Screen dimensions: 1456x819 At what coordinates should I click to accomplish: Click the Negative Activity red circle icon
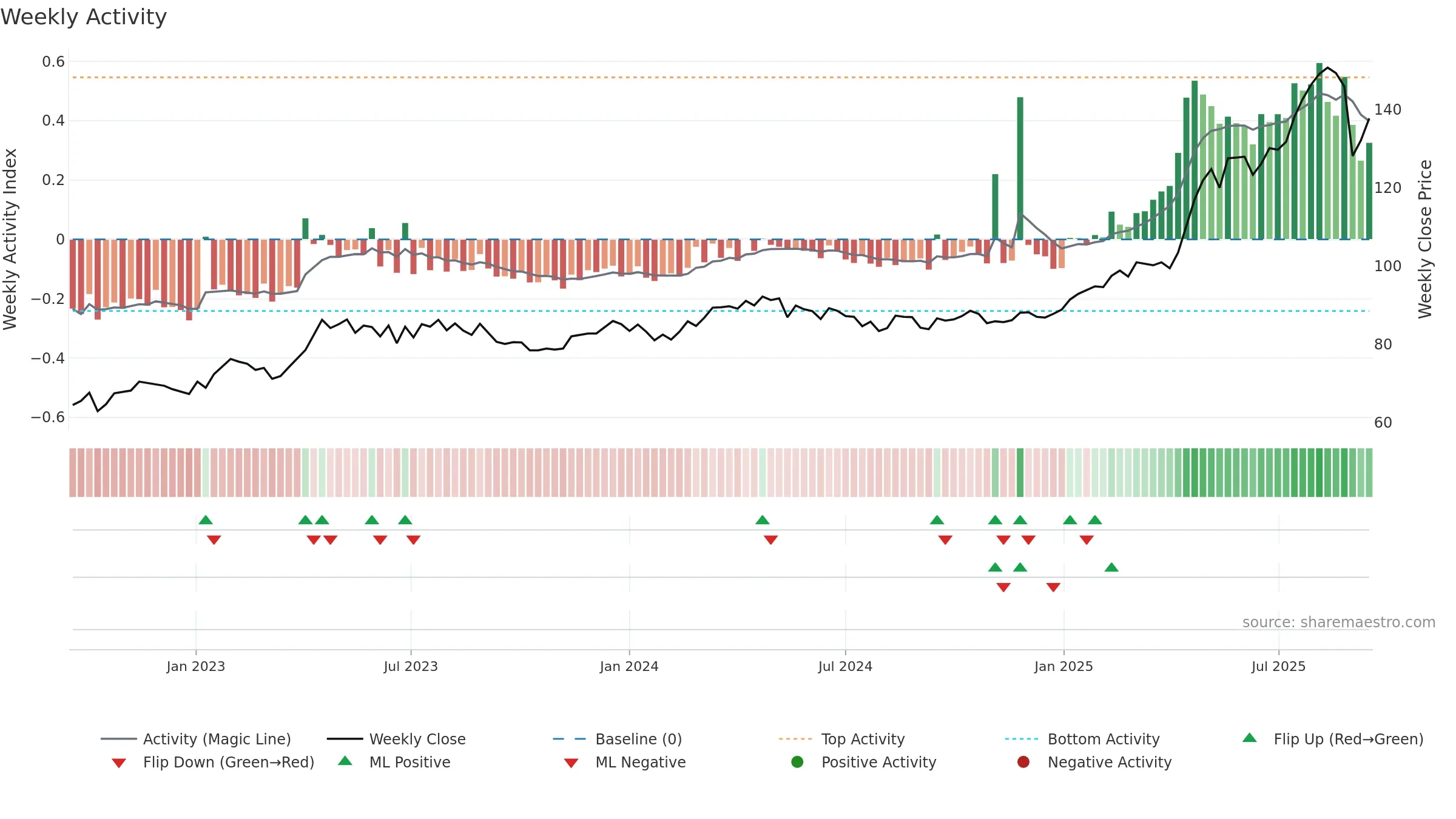point(1023,762)
